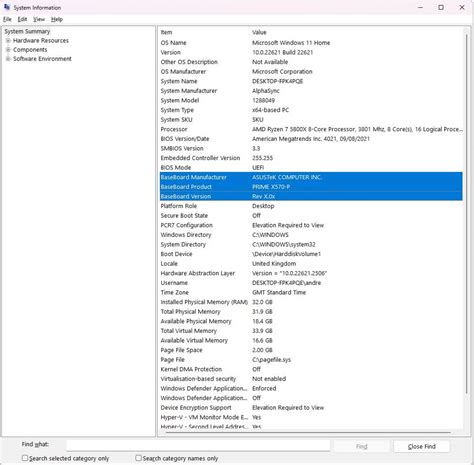Select the Windows Directory row
Image resolution: width=474 pixels, height=465 pixels.
click(x=311, y=235)
